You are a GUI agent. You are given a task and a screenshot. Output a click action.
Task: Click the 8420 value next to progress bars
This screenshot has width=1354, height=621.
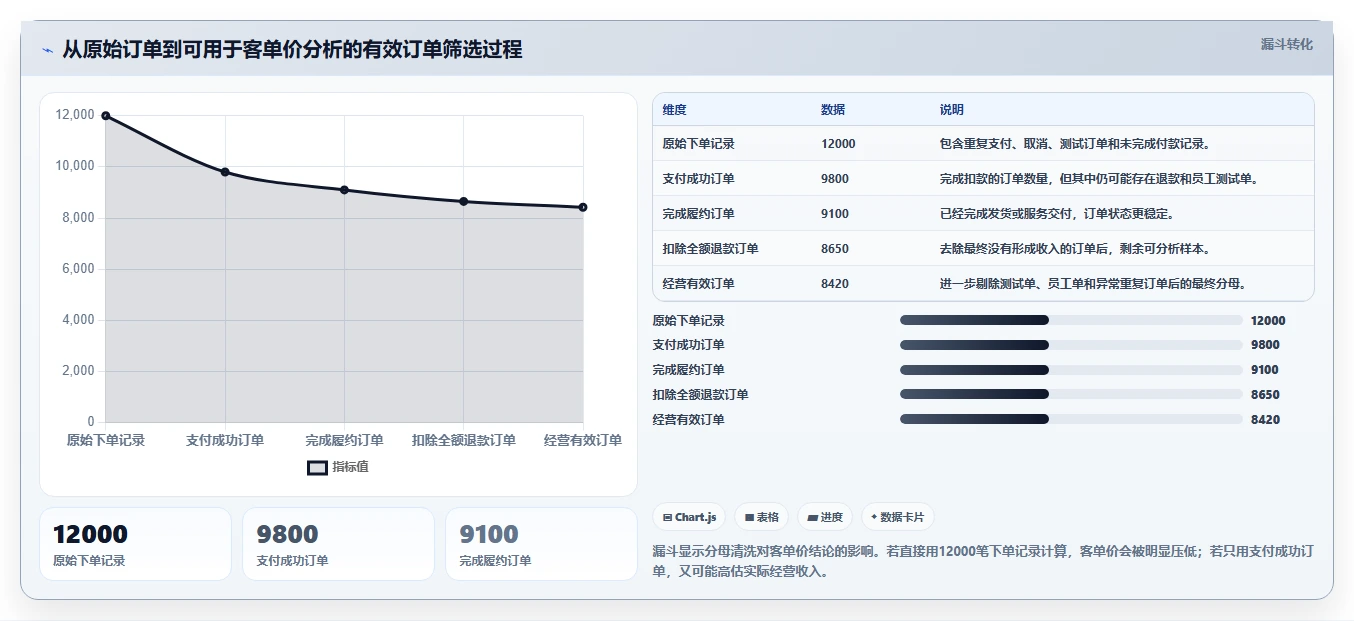1265,420
